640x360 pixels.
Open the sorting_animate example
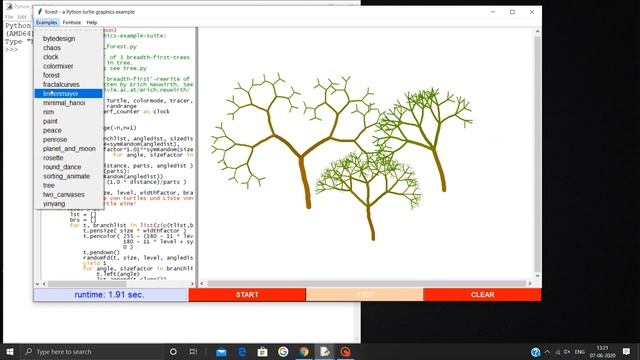point(68,176)
